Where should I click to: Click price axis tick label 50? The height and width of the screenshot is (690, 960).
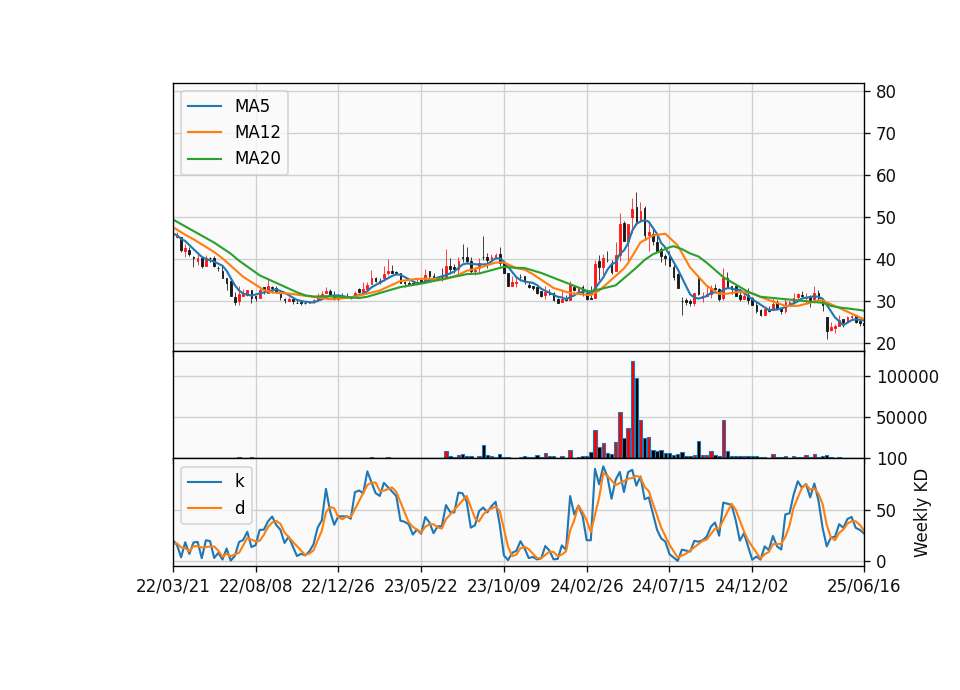click(x=886, y=218)
